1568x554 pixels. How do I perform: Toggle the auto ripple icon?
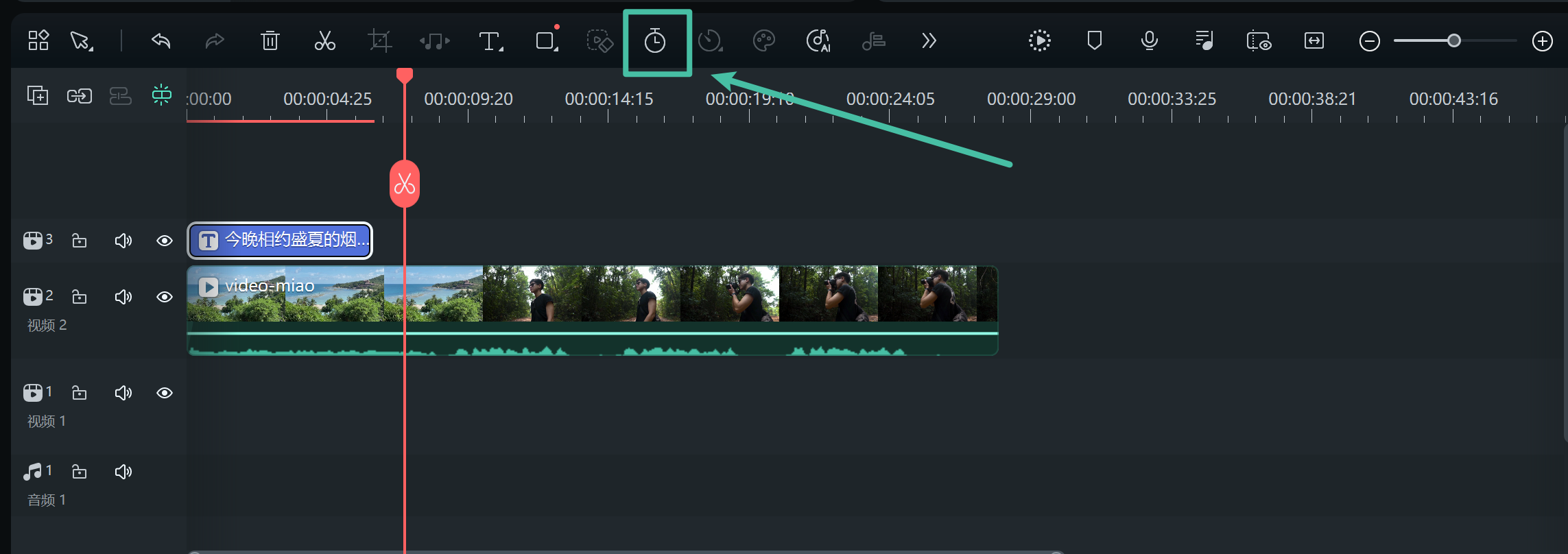121,96
